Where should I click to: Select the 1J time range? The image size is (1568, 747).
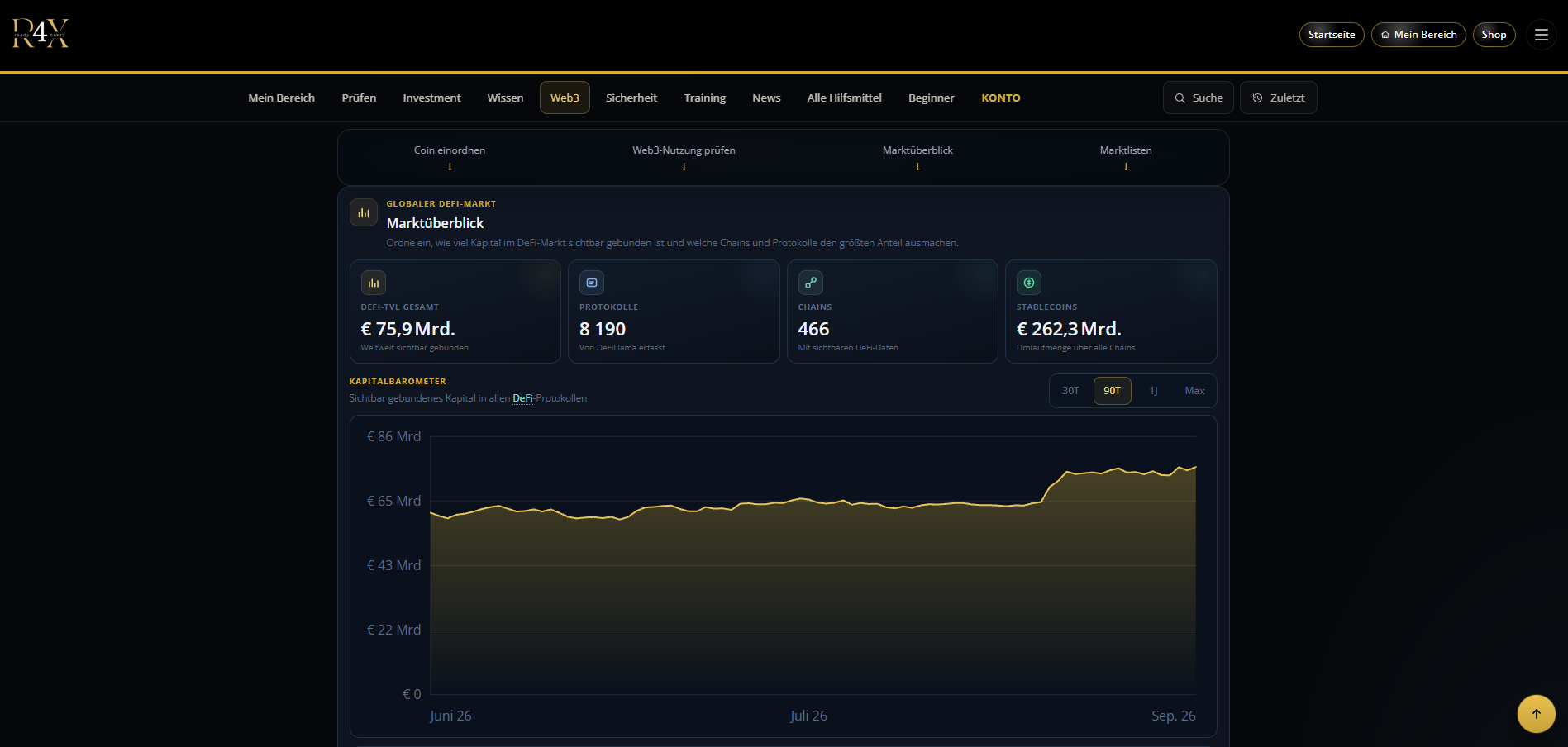[1153, 391]
